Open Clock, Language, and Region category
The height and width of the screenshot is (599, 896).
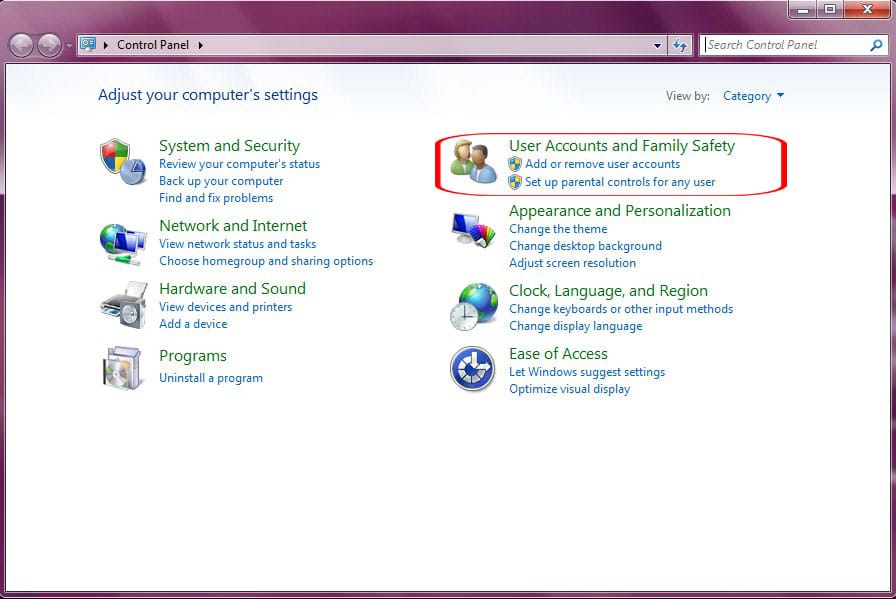click(x=608, y=291)
